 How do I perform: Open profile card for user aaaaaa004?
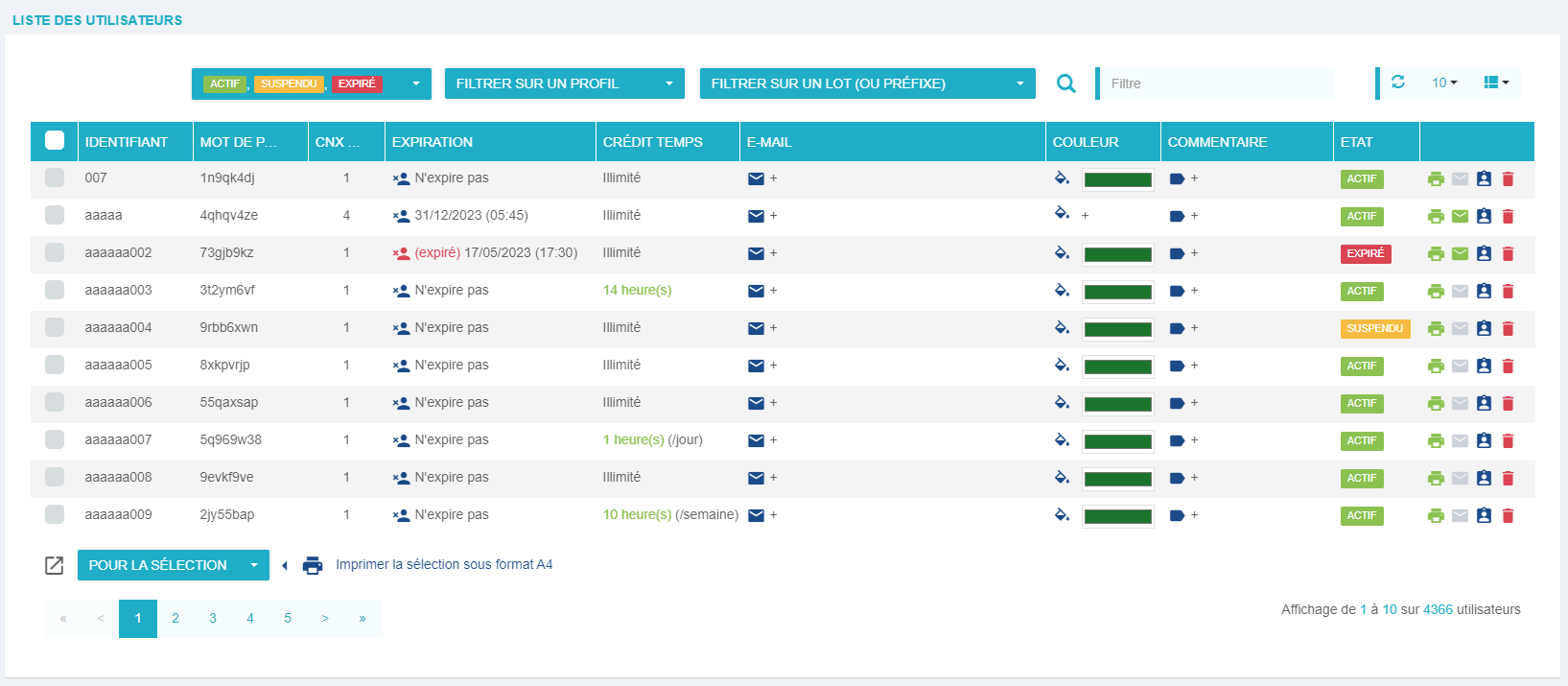pos(1484,328)
